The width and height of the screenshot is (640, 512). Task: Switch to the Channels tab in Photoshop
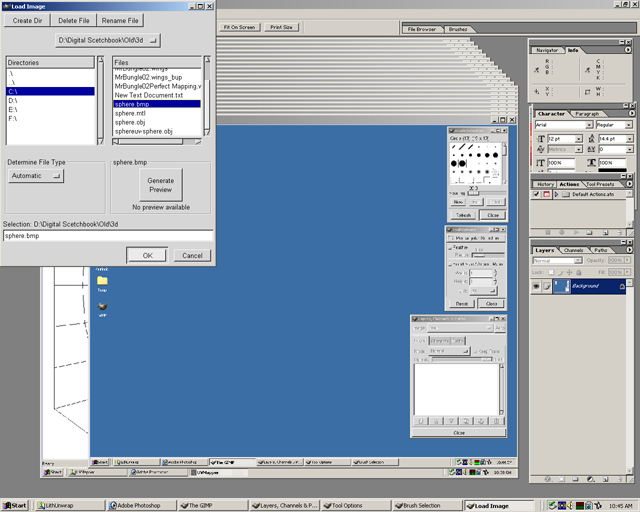(x=573, y=250)
